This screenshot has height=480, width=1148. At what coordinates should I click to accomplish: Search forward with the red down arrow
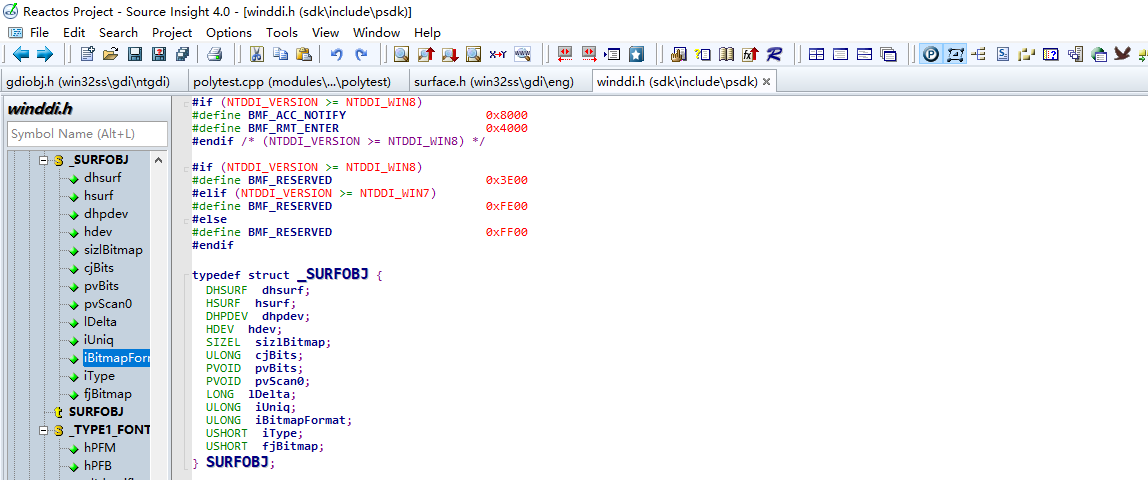(x=450, y=54)
